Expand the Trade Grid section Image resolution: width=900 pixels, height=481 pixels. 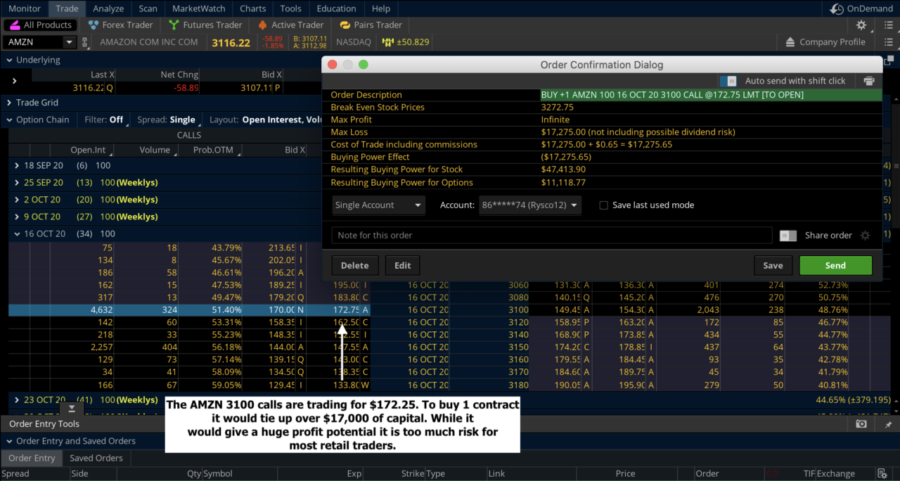click(9, 102)
